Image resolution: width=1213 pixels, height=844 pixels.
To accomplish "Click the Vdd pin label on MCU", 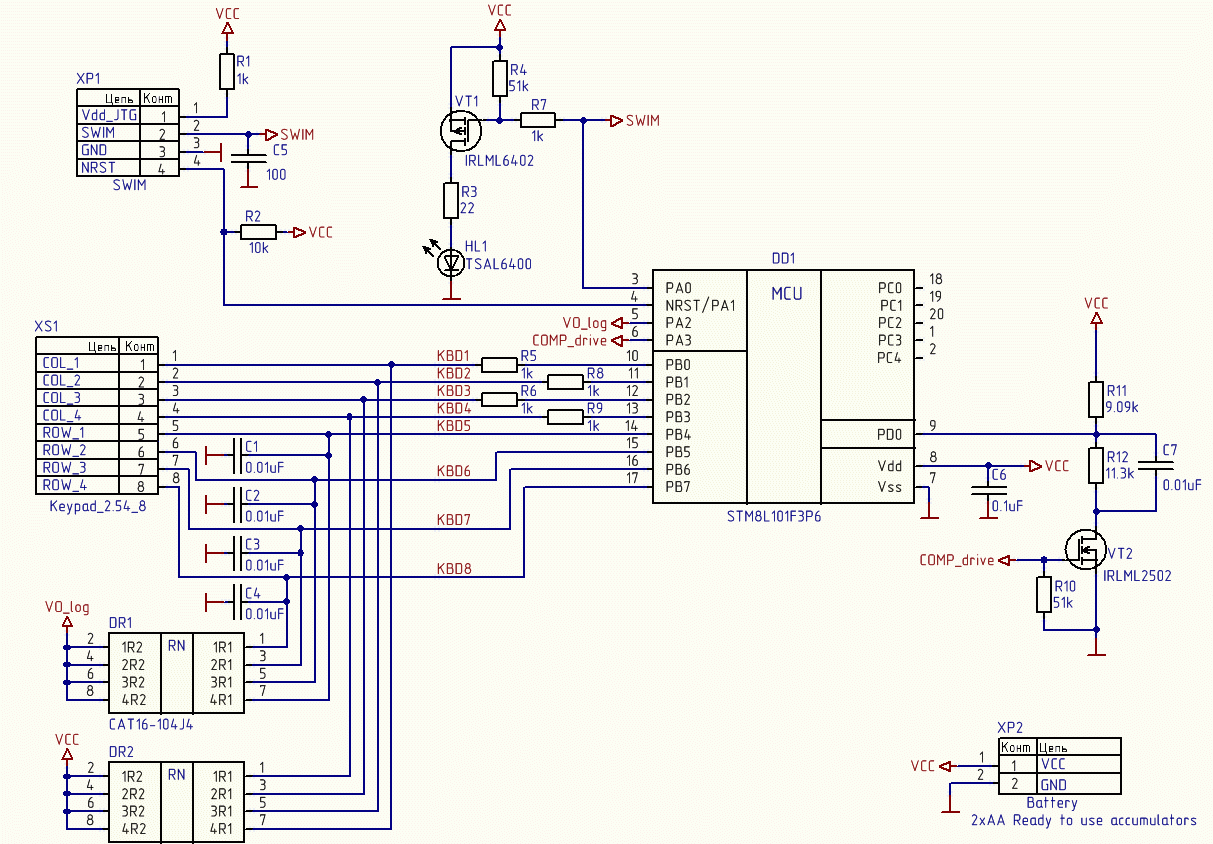I will 889,466.
